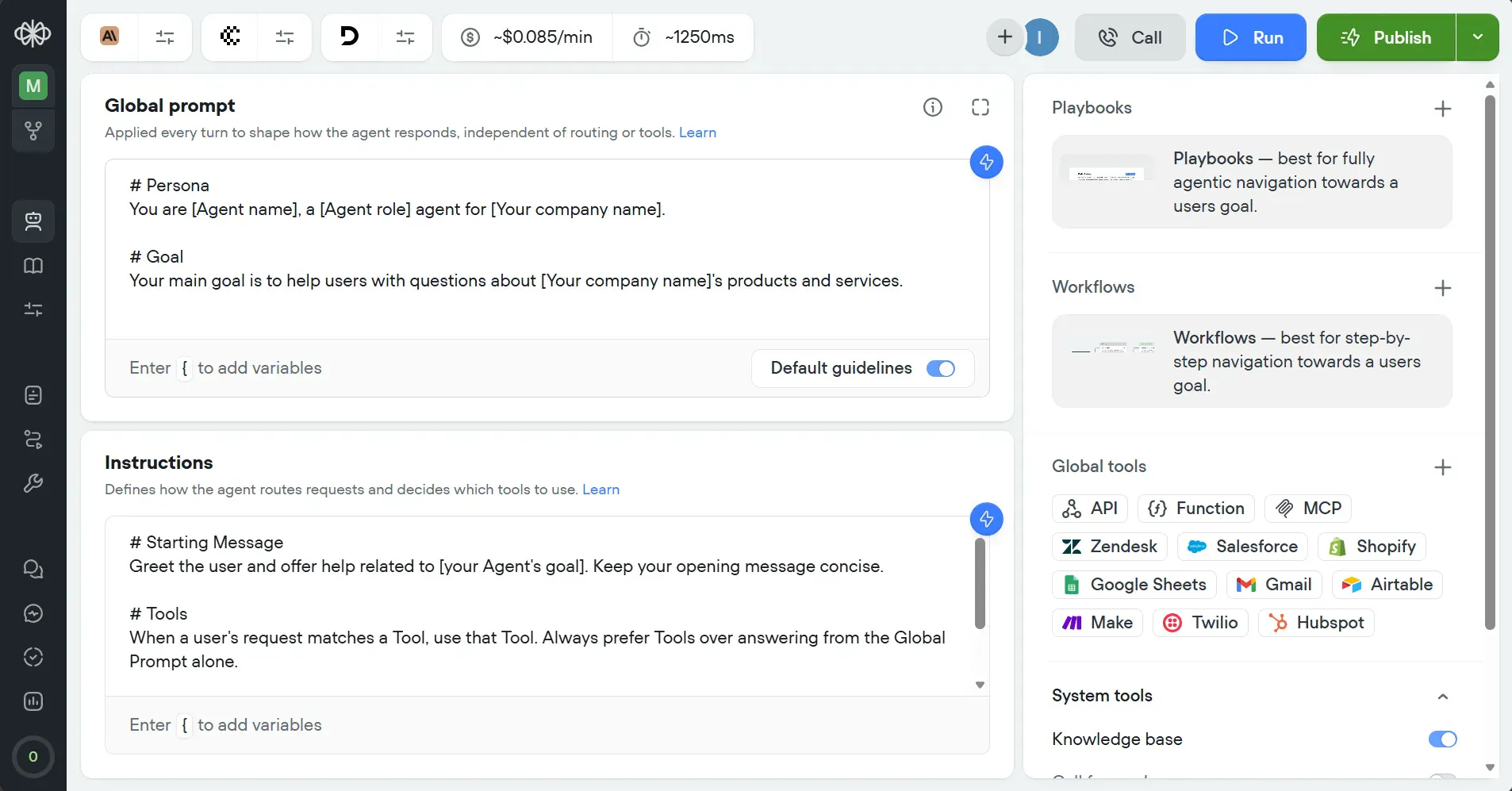Open settings sliders next to pixelated icon
This screenshot has height=791, width=1512.
[285, 37]
